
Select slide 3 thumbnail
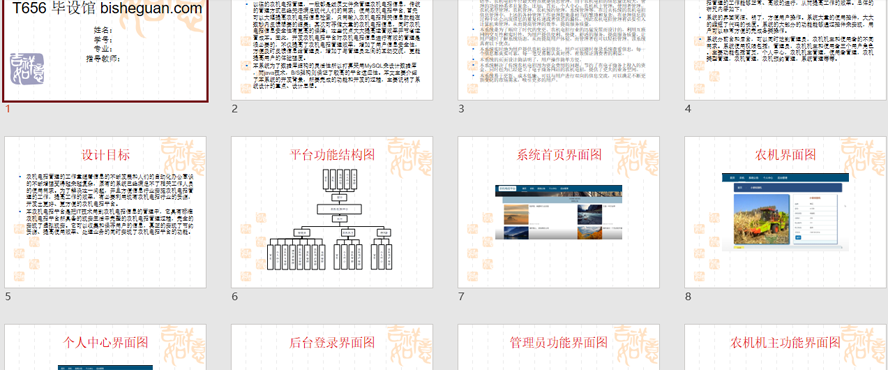click(x=558, y=50)
